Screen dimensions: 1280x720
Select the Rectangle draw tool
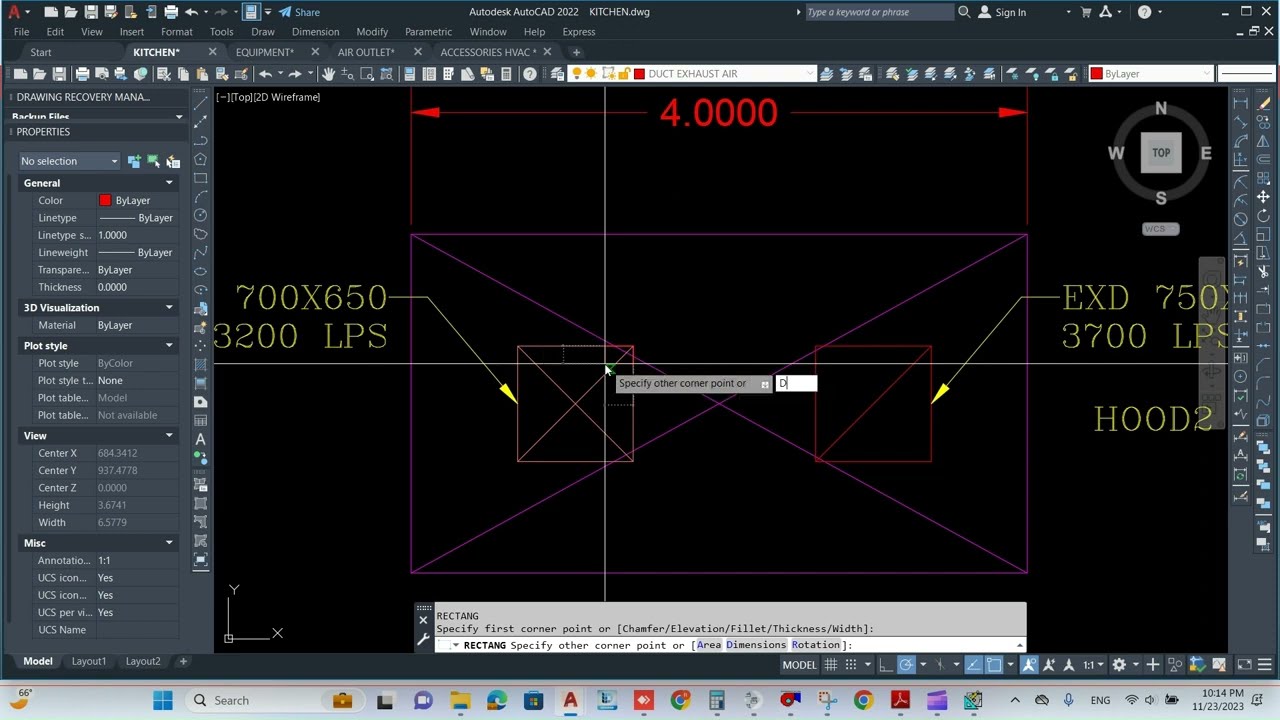200,178
